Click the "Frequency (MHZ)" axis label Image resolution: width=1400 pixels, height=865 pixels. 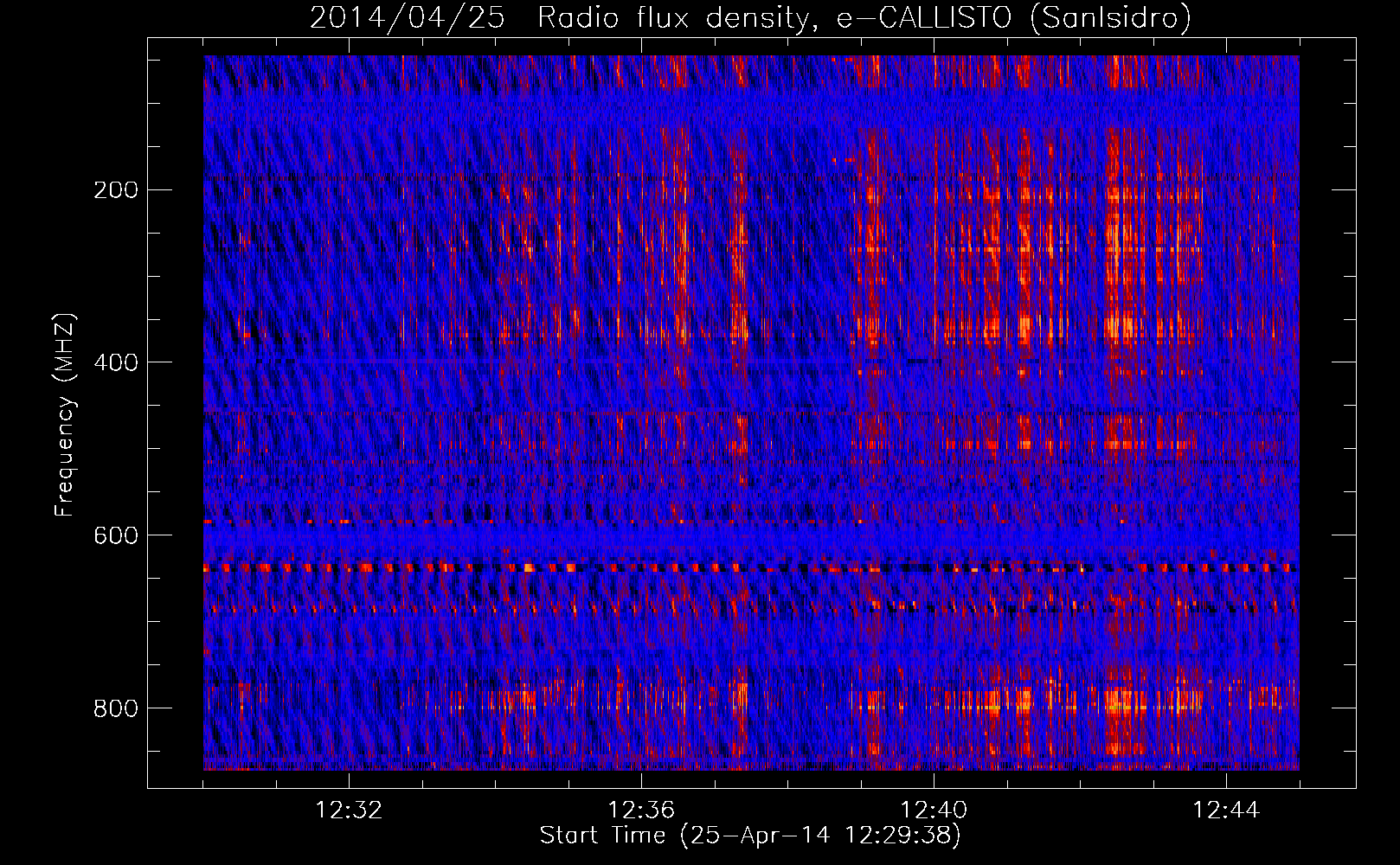point(65,414)
